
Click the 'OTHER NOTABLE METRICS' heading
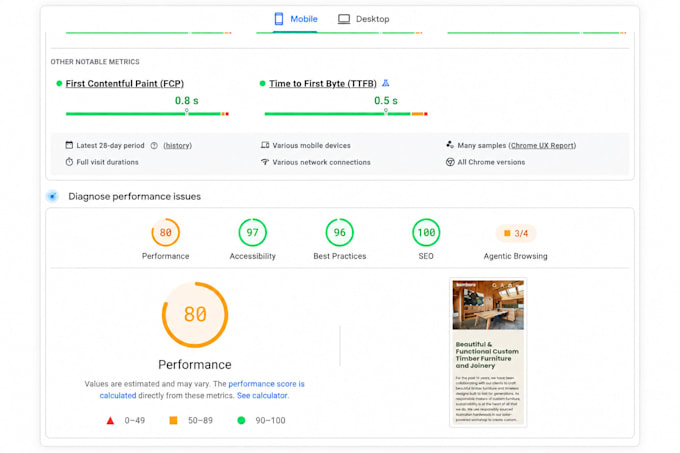coord(95,62)
